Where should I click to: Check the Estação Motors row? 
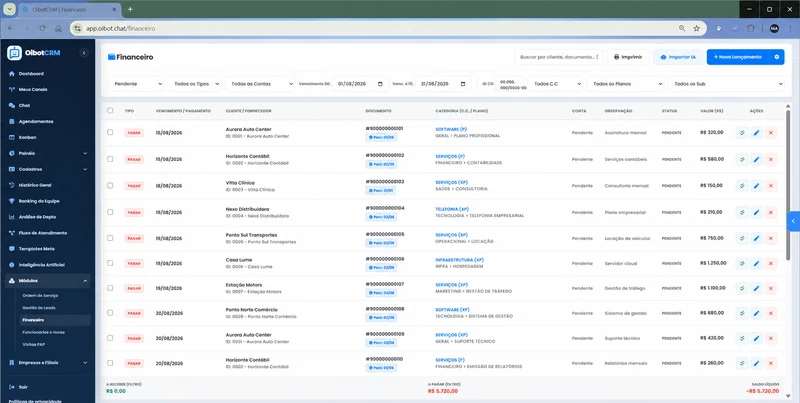110,288
